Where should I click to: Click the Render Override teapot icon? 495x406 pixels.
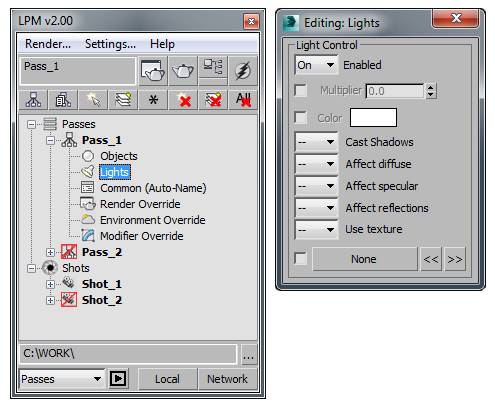pos(88,203)
